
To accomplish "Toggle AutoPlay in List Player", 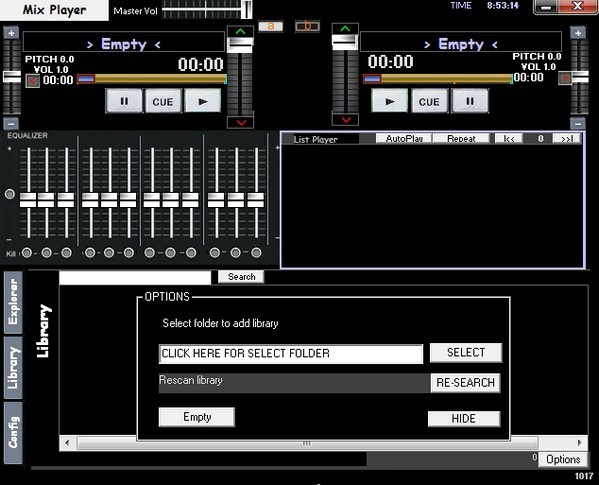I will (x=404, y=138).
